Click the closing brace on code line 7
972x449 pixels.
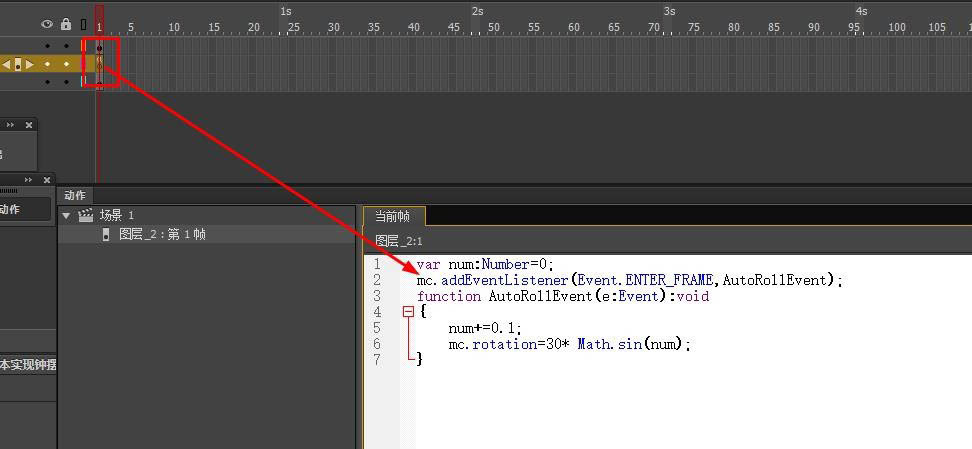click(x=420, y=358)
